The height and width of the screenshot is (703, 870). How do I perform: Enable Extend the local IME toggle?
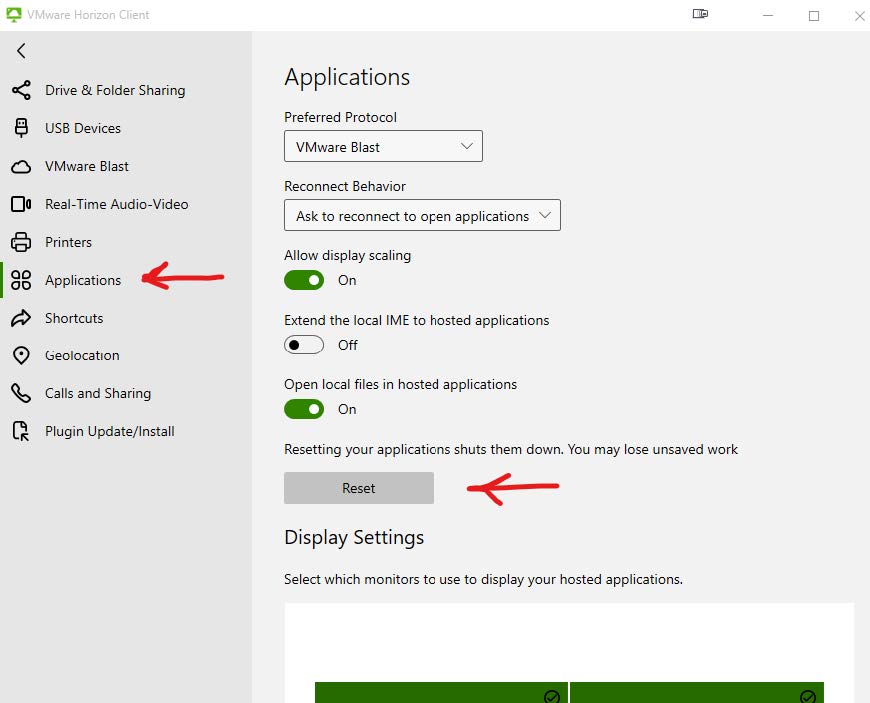(x=304, y=345)
